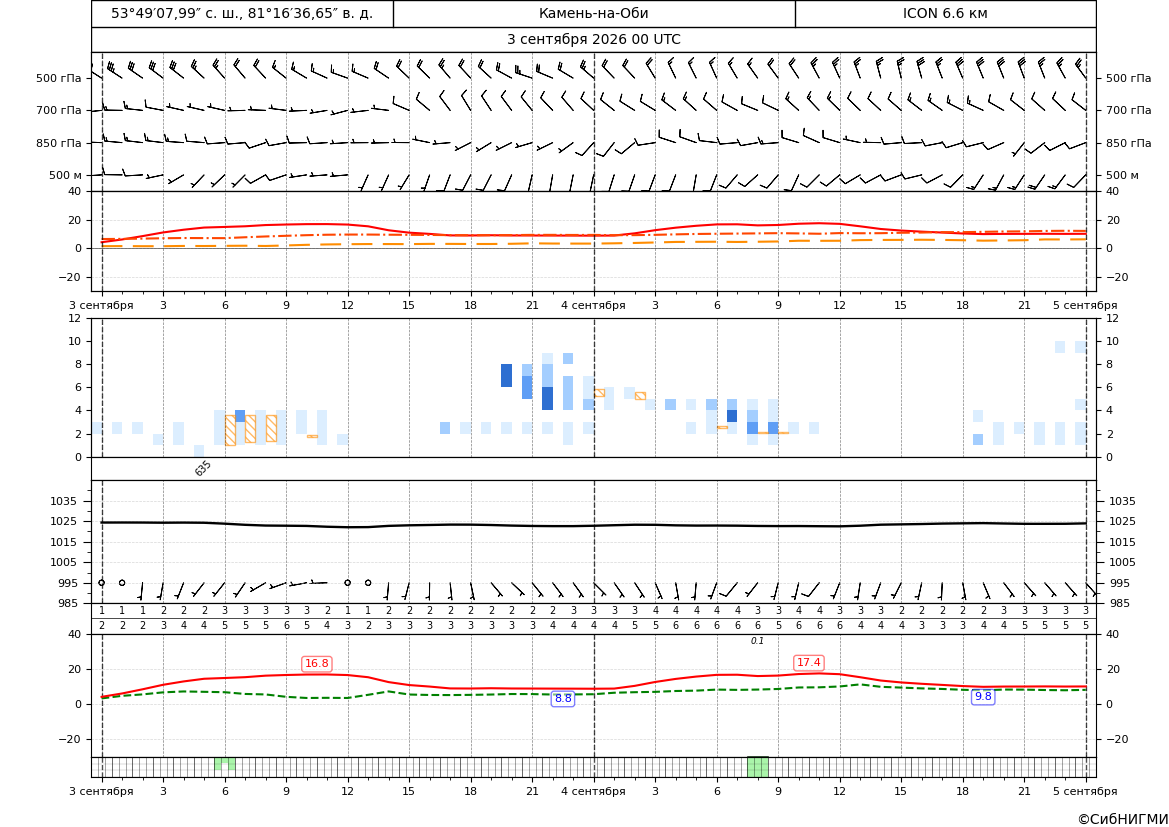
Task: Click the 0.1 precipitation amount label
Action: pos(757,641)
